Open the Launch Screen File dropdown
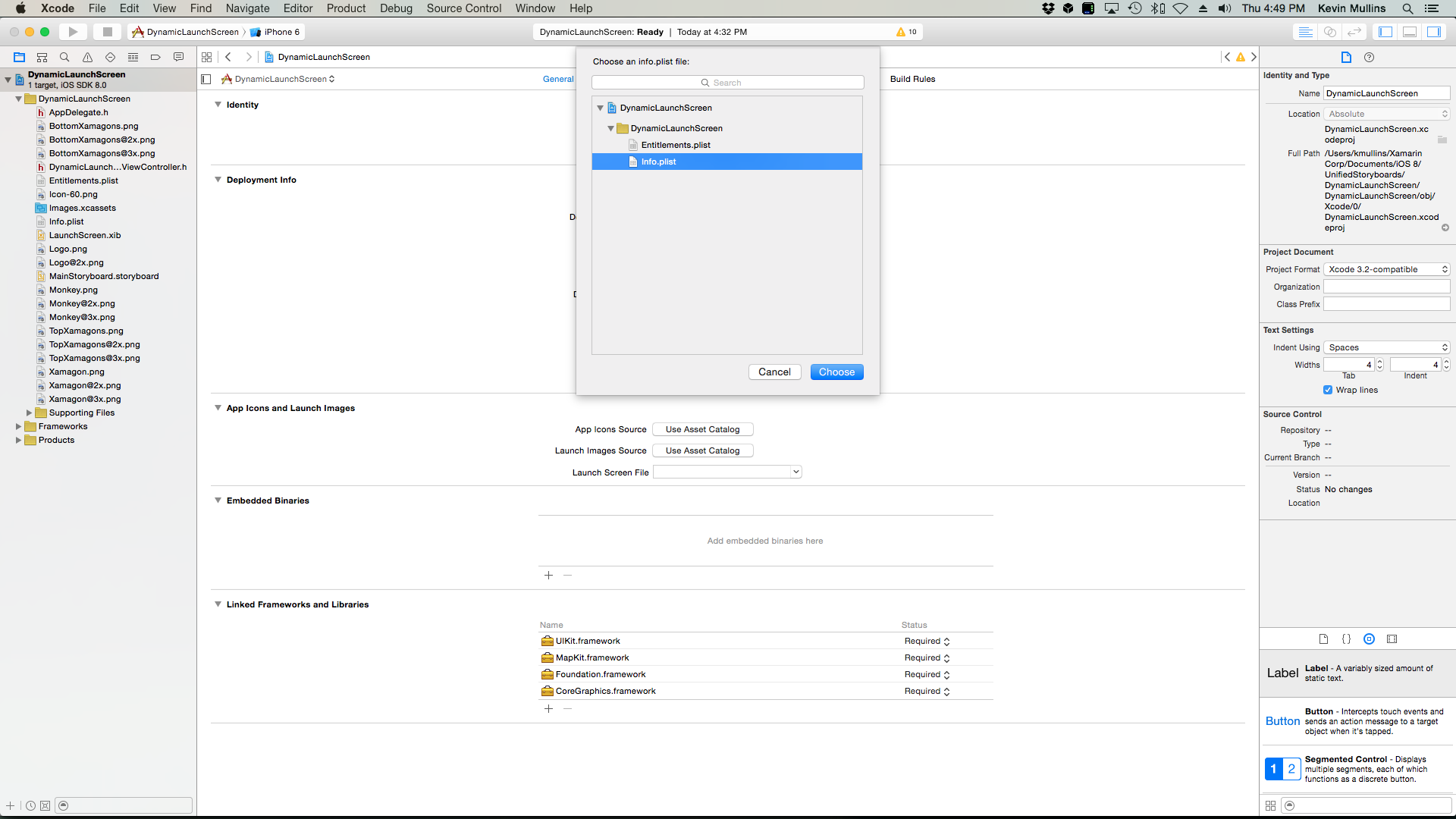 pyautogui.click(x=795, y=472)
